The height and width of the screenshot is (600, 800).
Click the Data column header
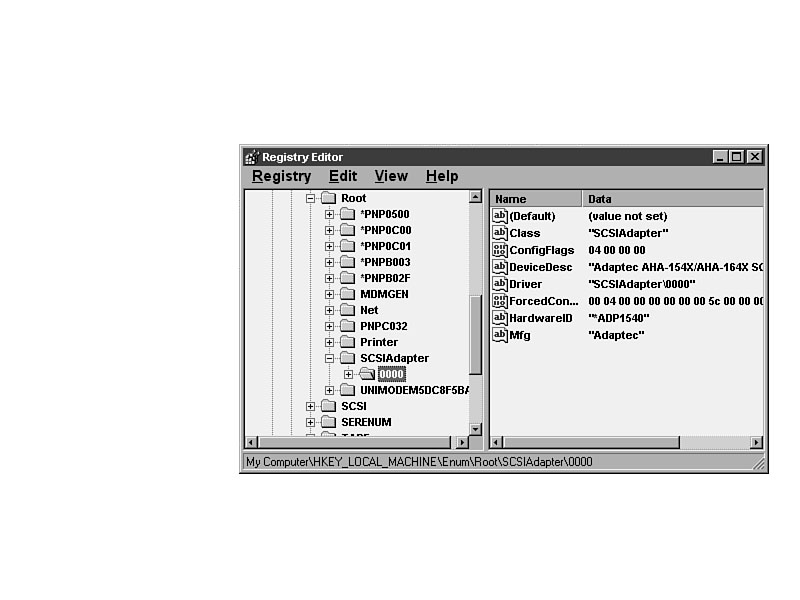[670, 199]
